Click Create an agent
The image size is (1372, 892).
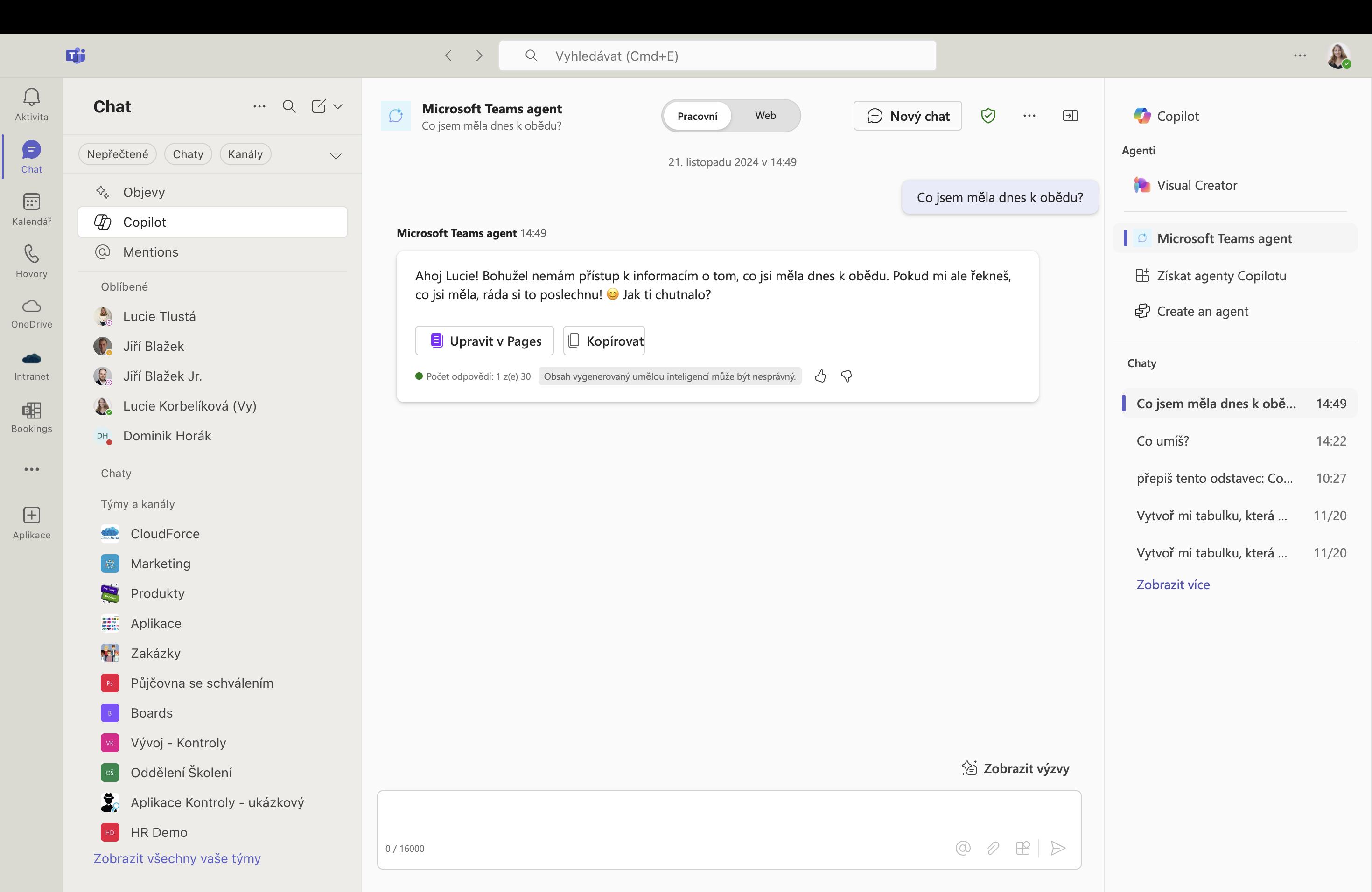pos(1235,311)
